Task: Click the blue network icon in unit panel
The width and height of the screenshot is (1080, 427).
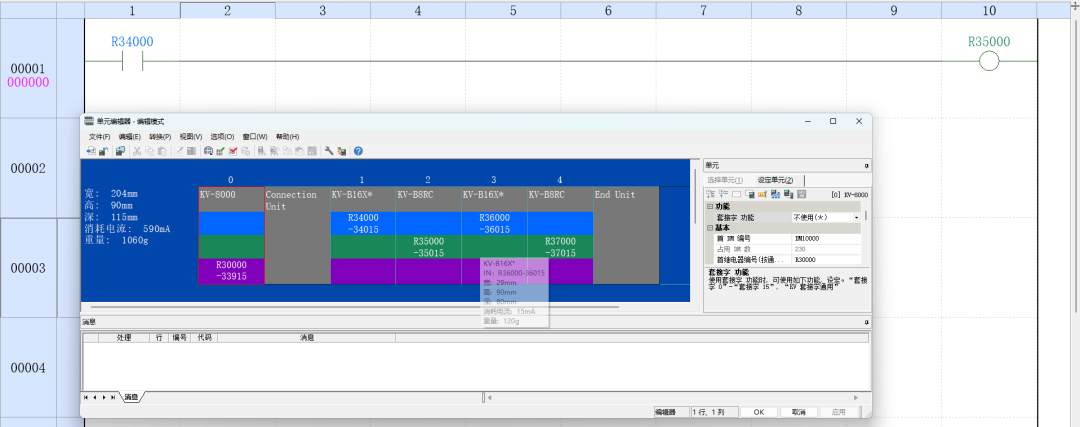Action: click(x=776, y=194)
